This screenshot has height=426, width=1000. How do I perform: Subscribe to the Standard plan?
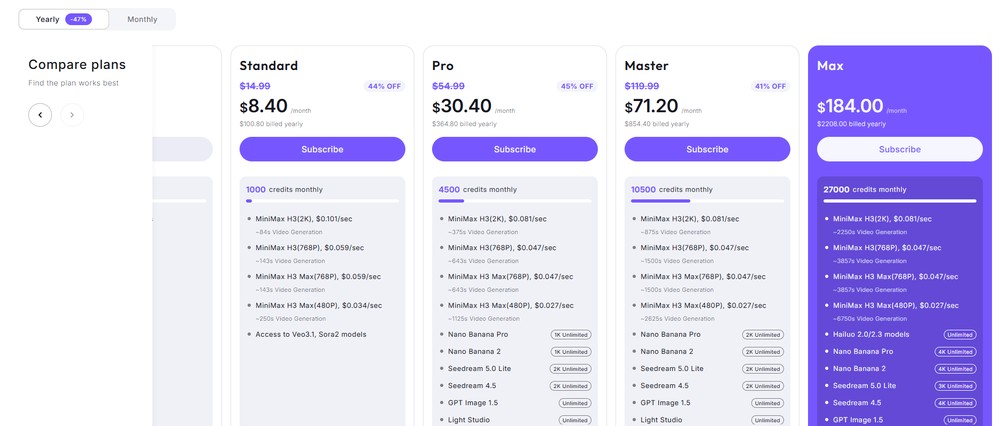(322, 149)
